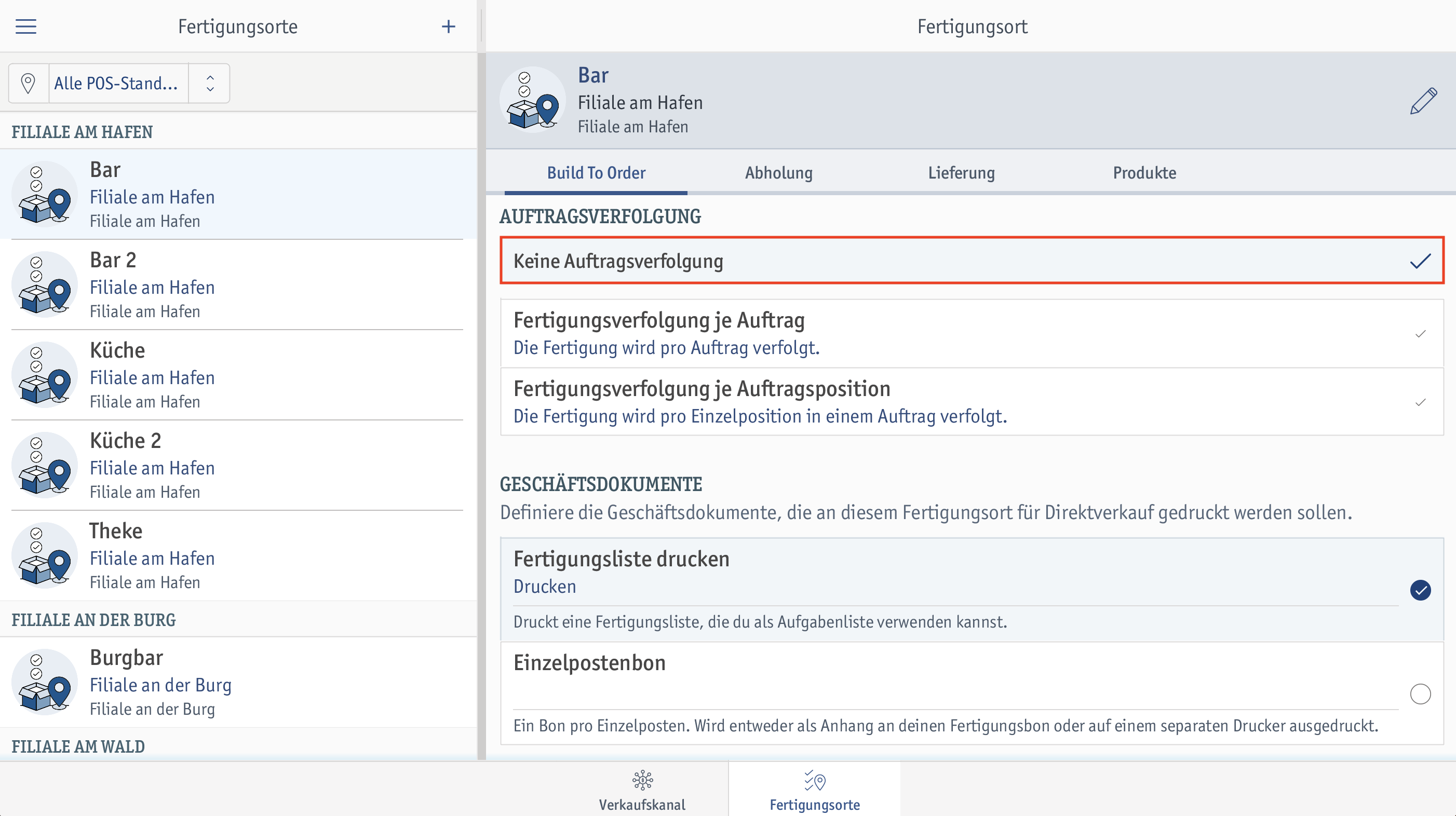This screenshot has height=816, width=1456.
Task: Click Filiale an der Burg link under Burgbar
Action: 160,685
